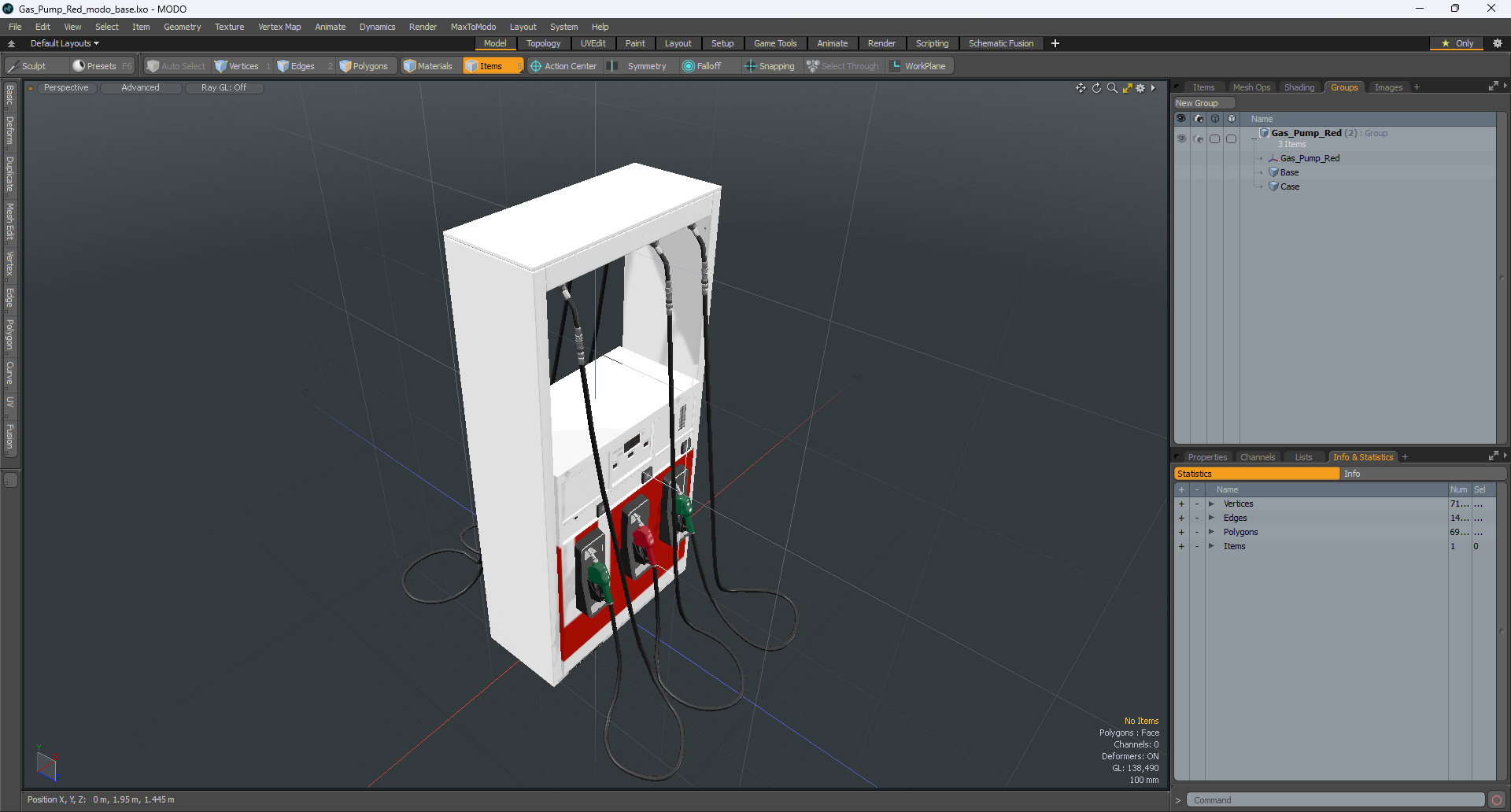Screen dimensions: 1511x812
Task: Open Presets browser in toolbar
Action: pos(102,66)
